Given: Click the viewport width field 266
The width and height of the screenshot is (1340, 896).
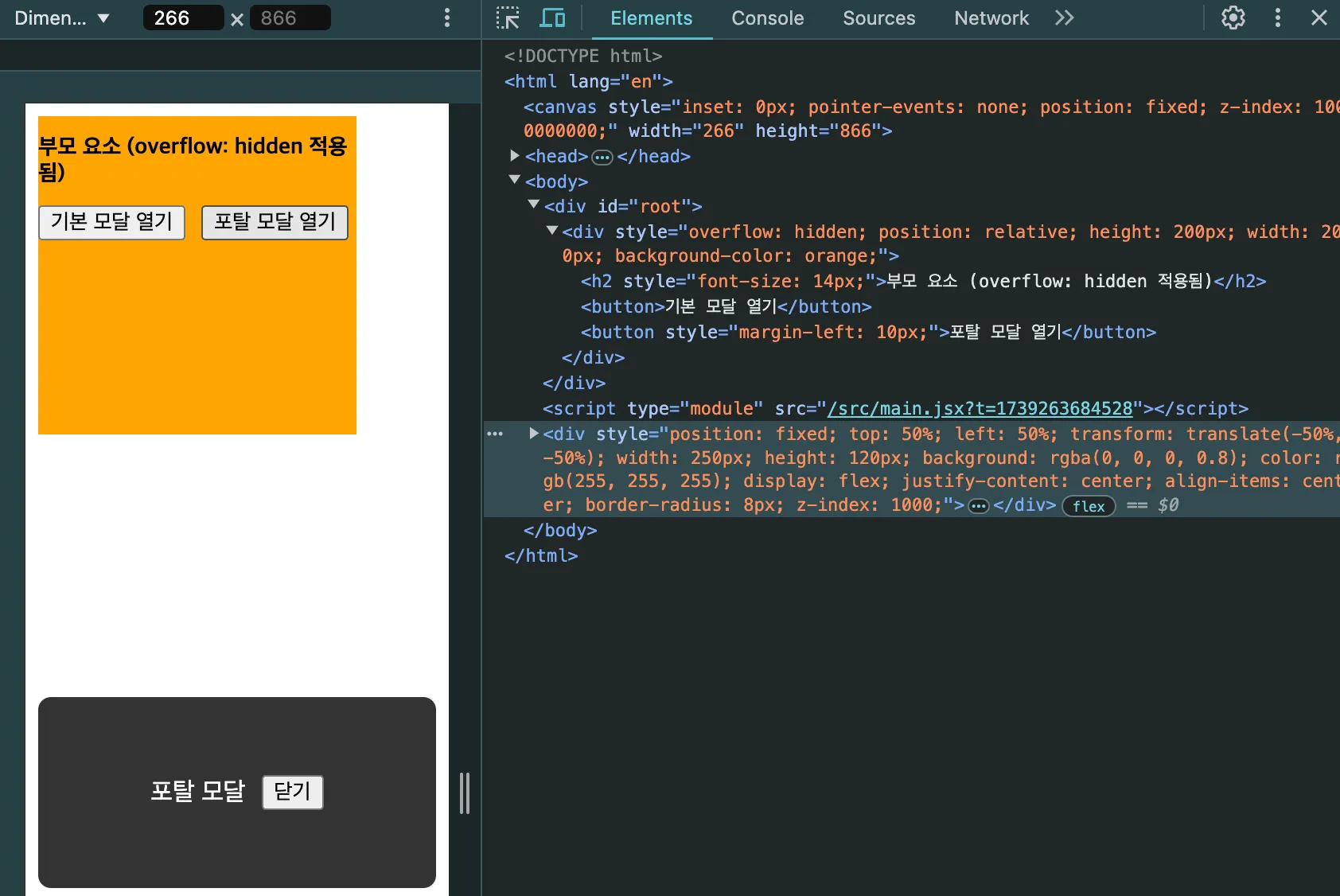Looking at the screenshot, I should pyautogui.click(x=183, y=18).
